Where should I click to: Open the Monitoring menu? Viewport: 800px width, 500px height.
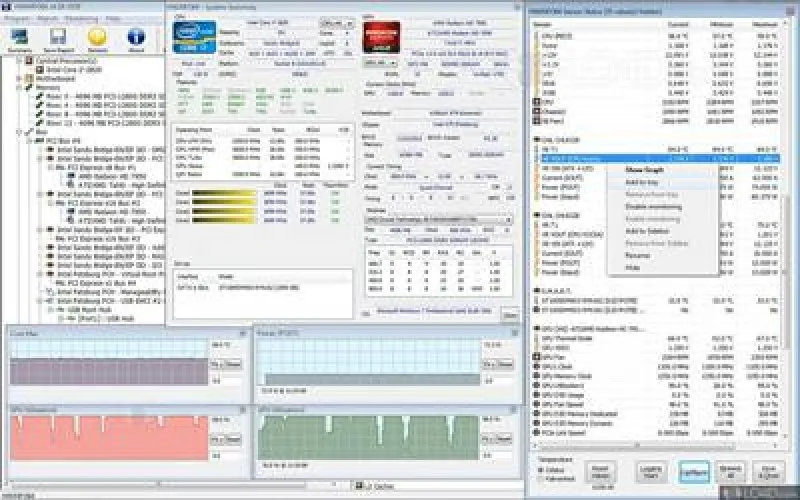(82, 19)
